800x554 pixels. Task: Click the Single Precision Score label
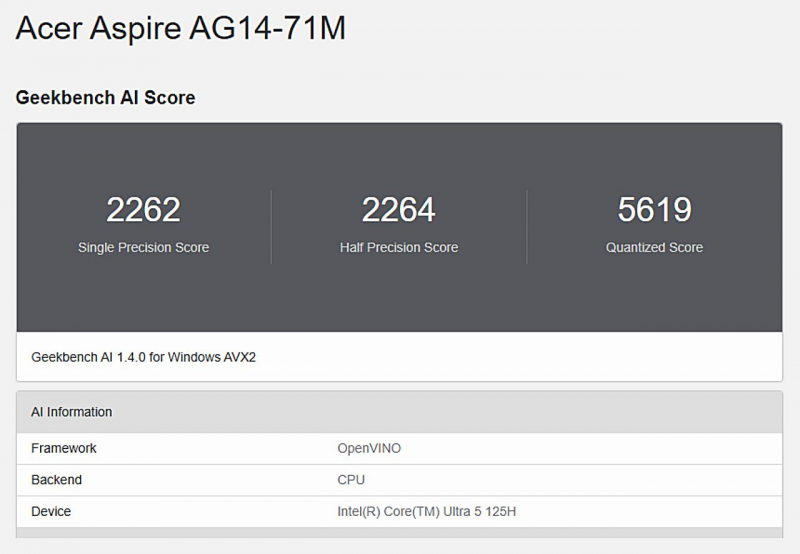143,248
